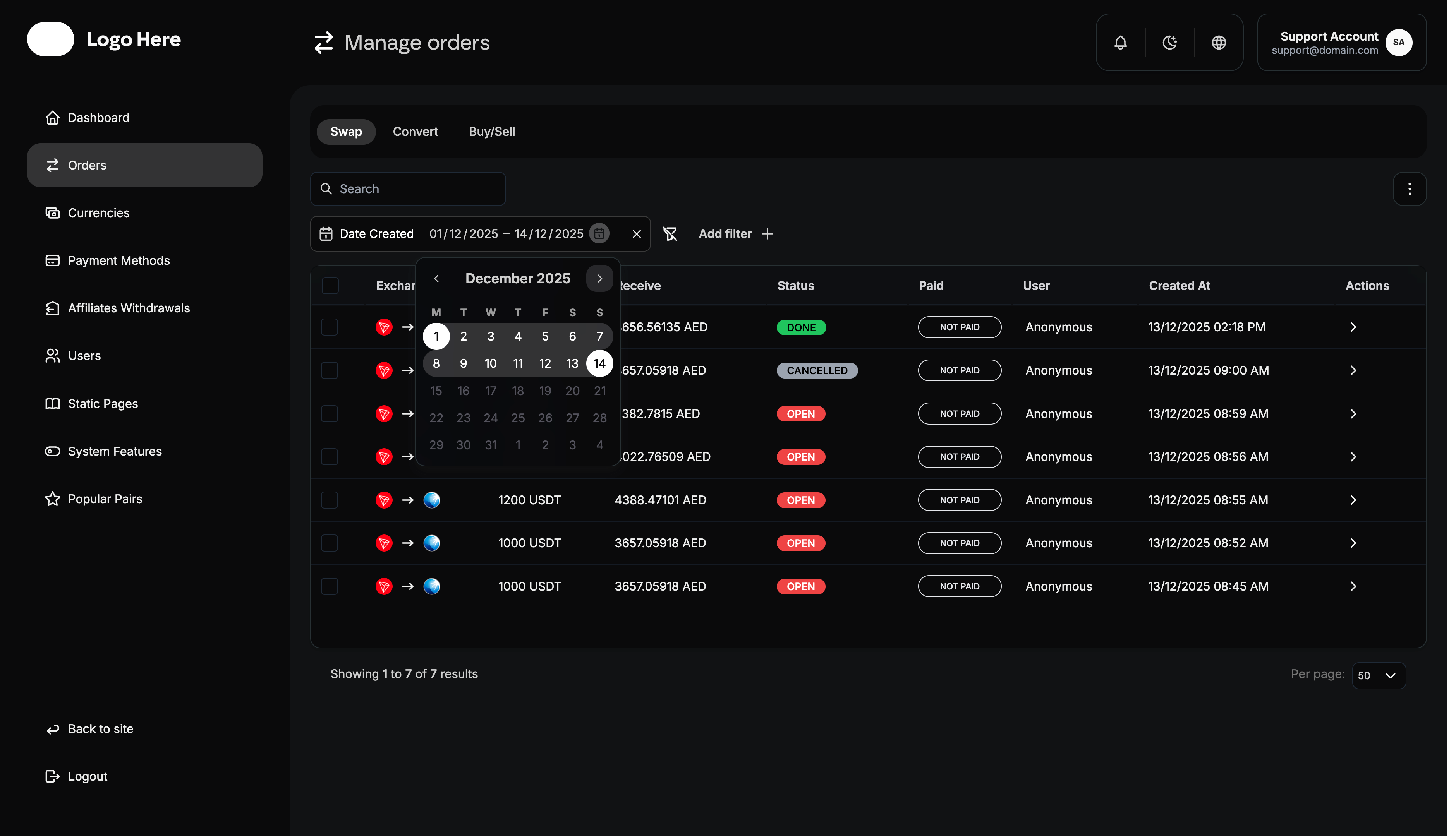Expand the first order row with its chevron
The image size is (1456, 836).
(x=1353, y=327)
